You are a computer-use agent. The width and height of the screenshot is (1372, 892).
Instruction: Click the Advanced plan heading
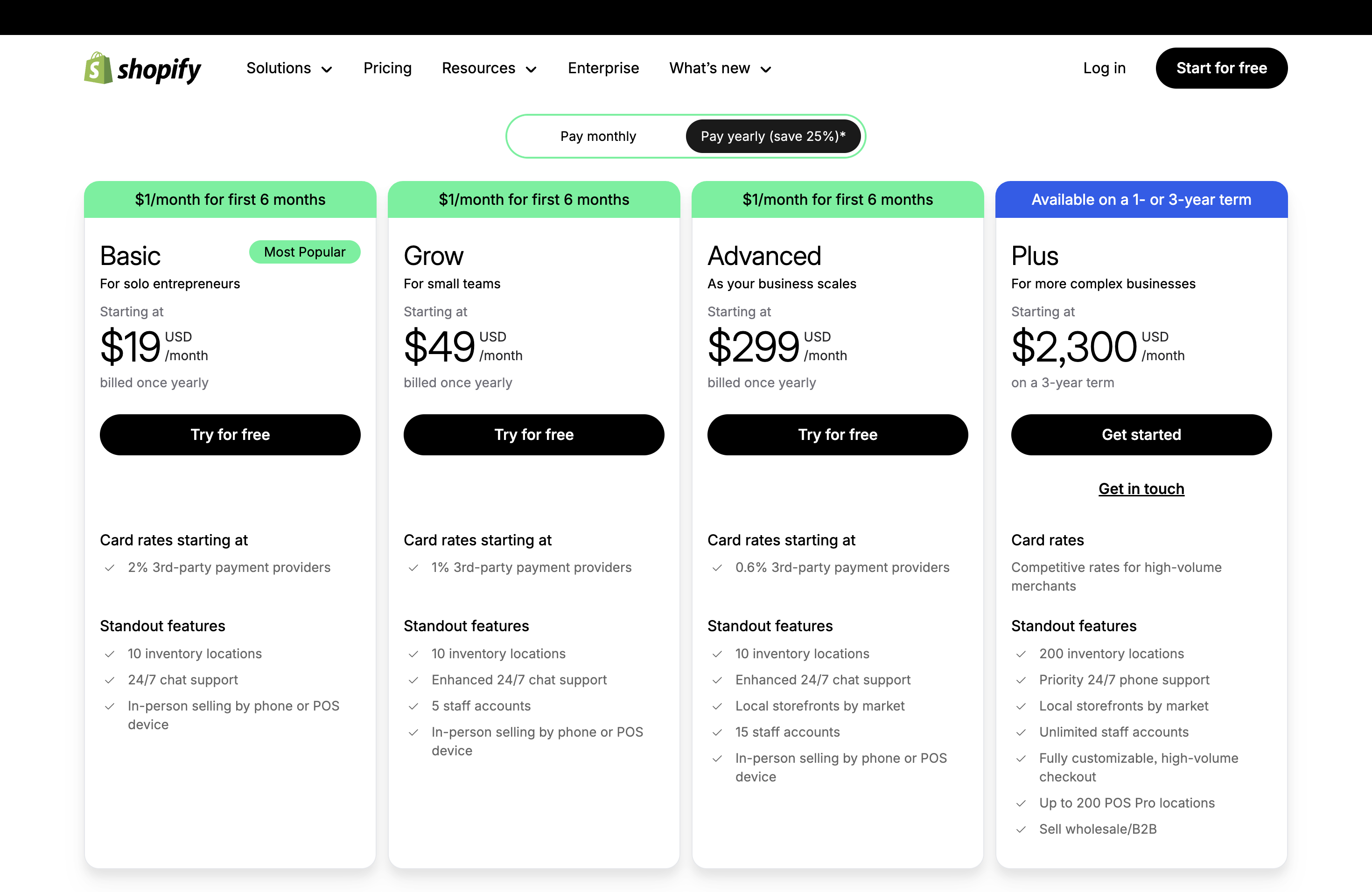764,256
